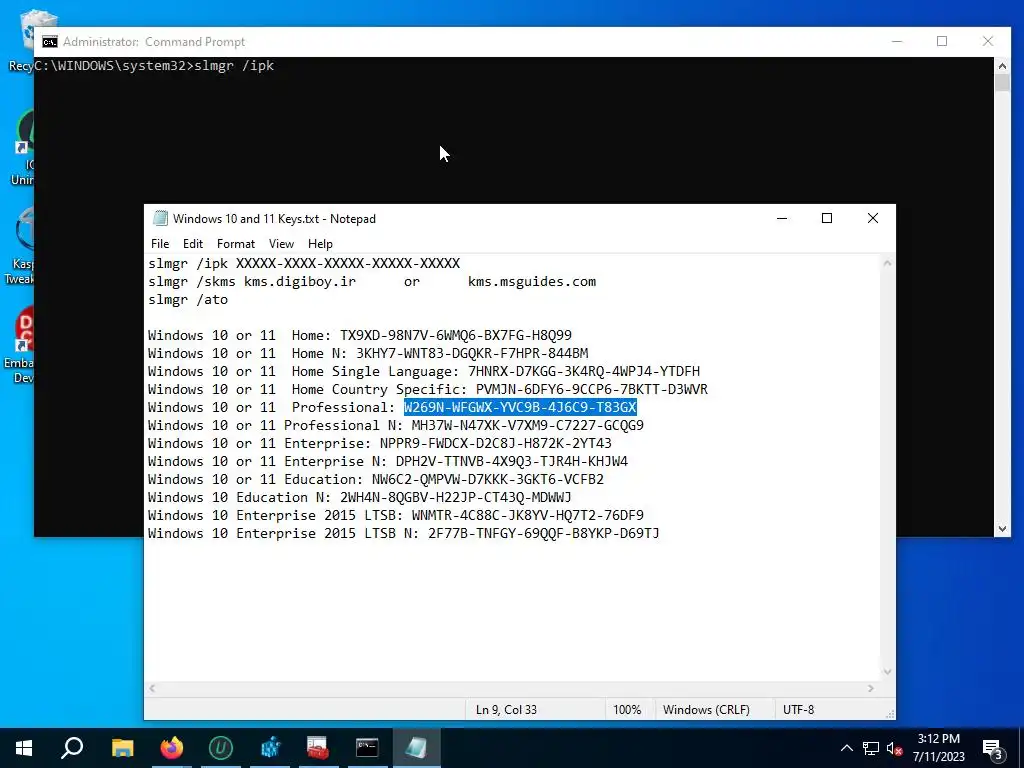Open taskbar Search magnifier
Image resolution: width=1024 pixels, height=768 pixels.
72,748
